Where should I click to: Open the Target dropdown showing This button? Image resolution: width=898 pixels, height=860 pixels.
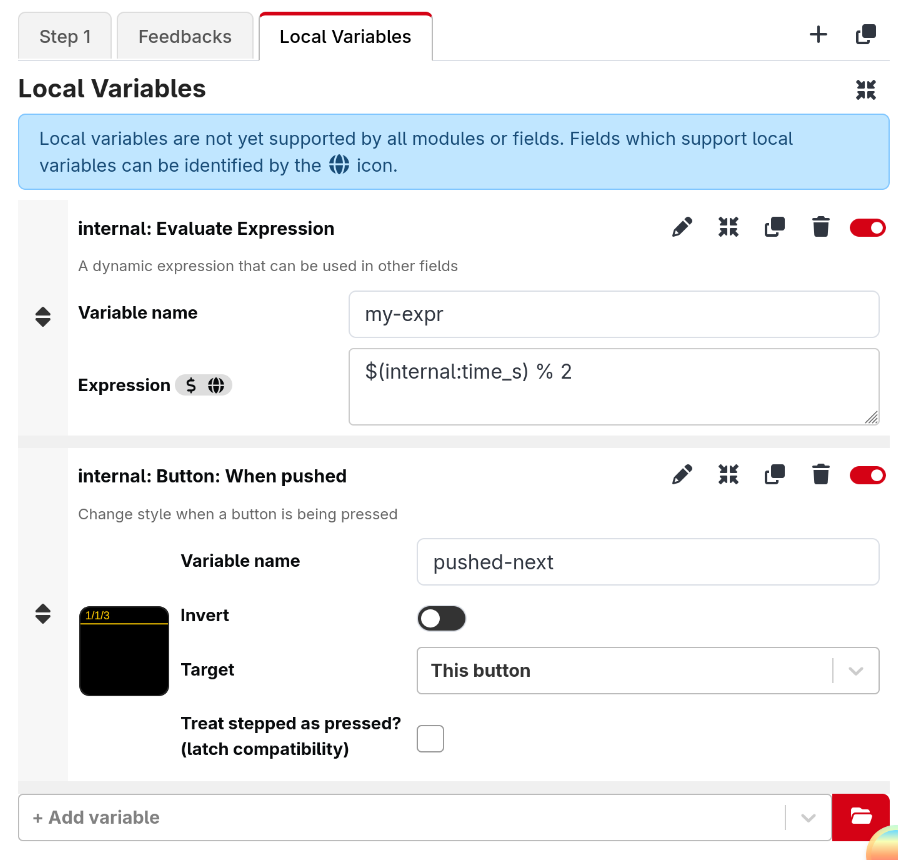pyautogui.click(x=648, y=670)
